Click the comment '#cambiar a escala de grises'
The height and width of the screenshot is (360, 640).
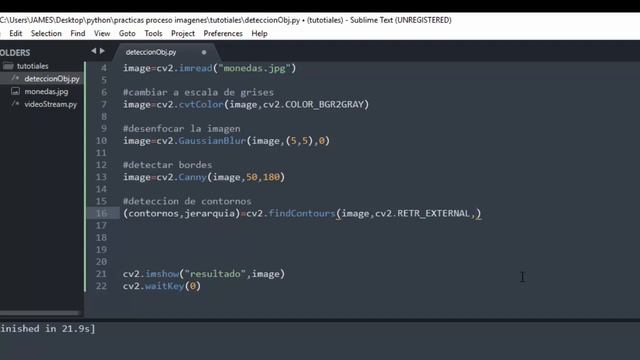click(198, 92)
